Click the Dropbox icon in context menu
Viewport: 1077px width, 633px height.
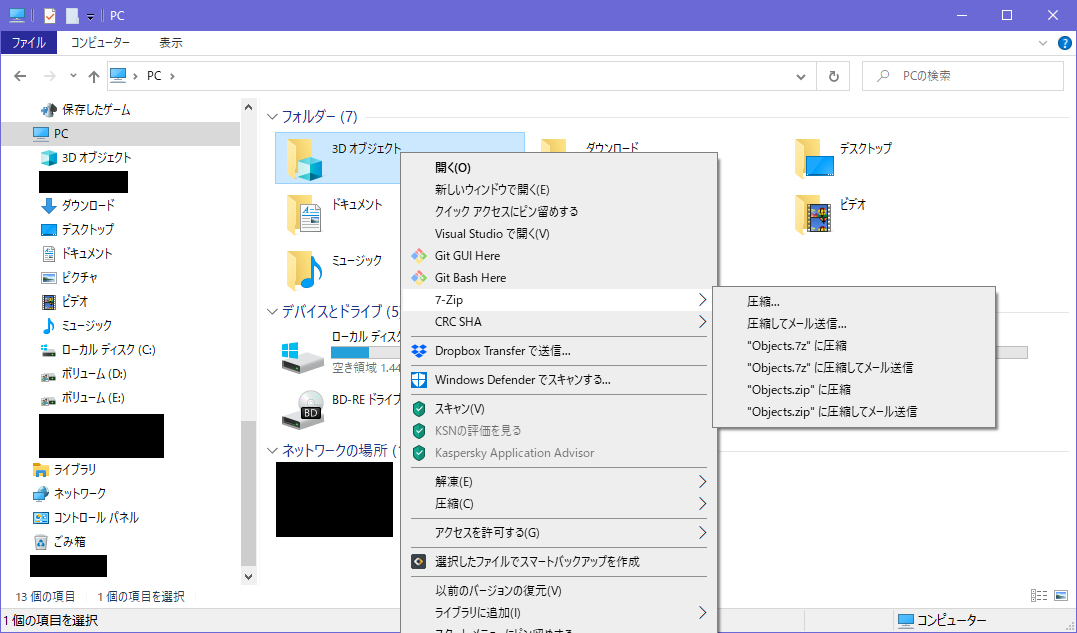(x=419, y=351)
